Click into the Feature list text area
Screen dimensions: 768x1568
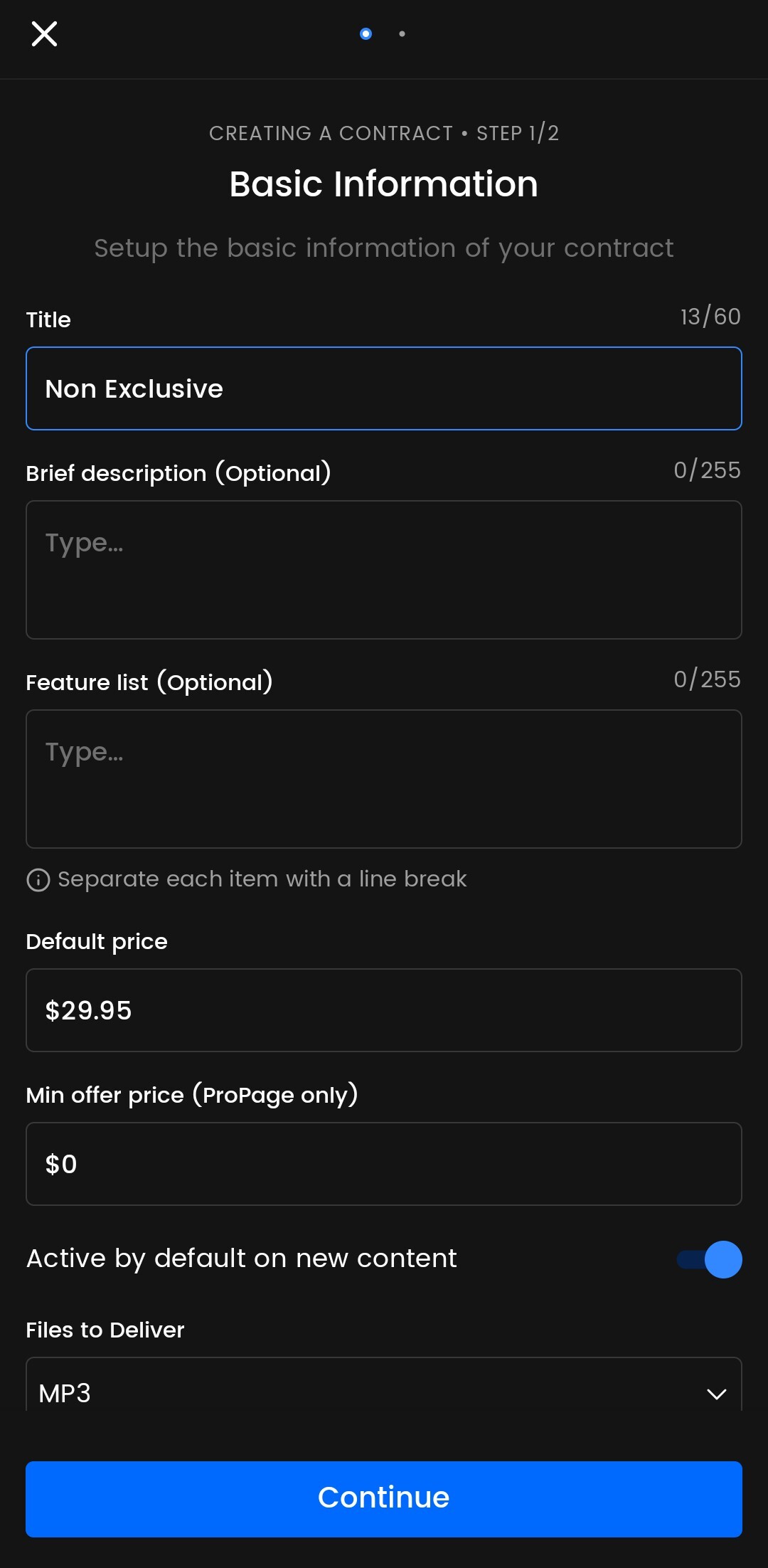(384, 779)
